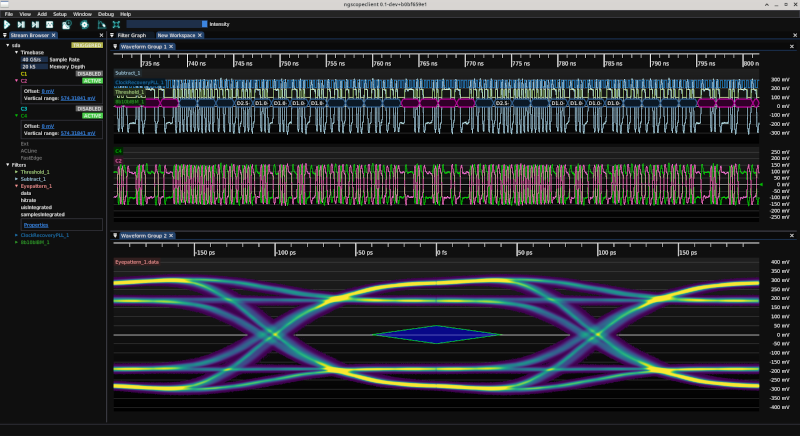Viewport: 800px width, 436px height.
Task: Collapse the Eyepattern_1 filter node
Action: 16,186
